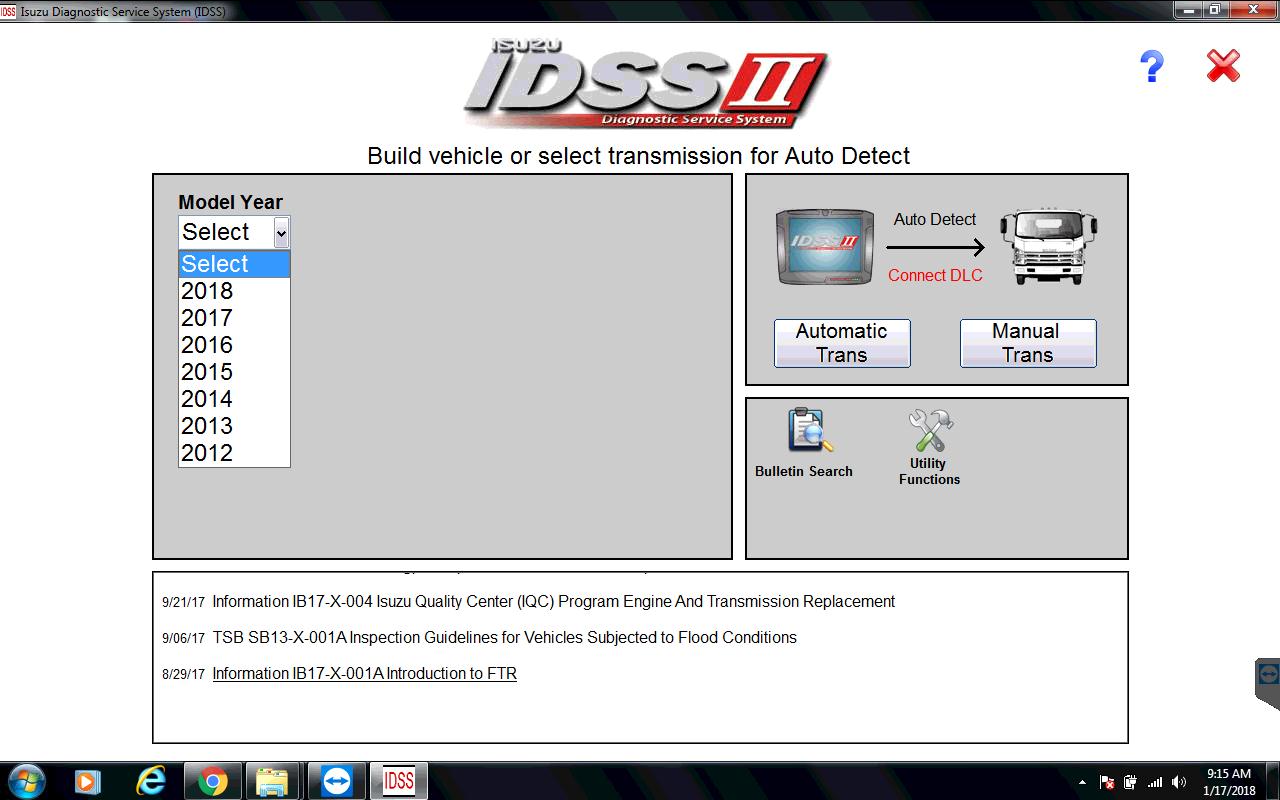Image resolution: width=1280 pixels, height=800 pixels.
Task: Click the power plug tray icon
Action: point(1130,782)
